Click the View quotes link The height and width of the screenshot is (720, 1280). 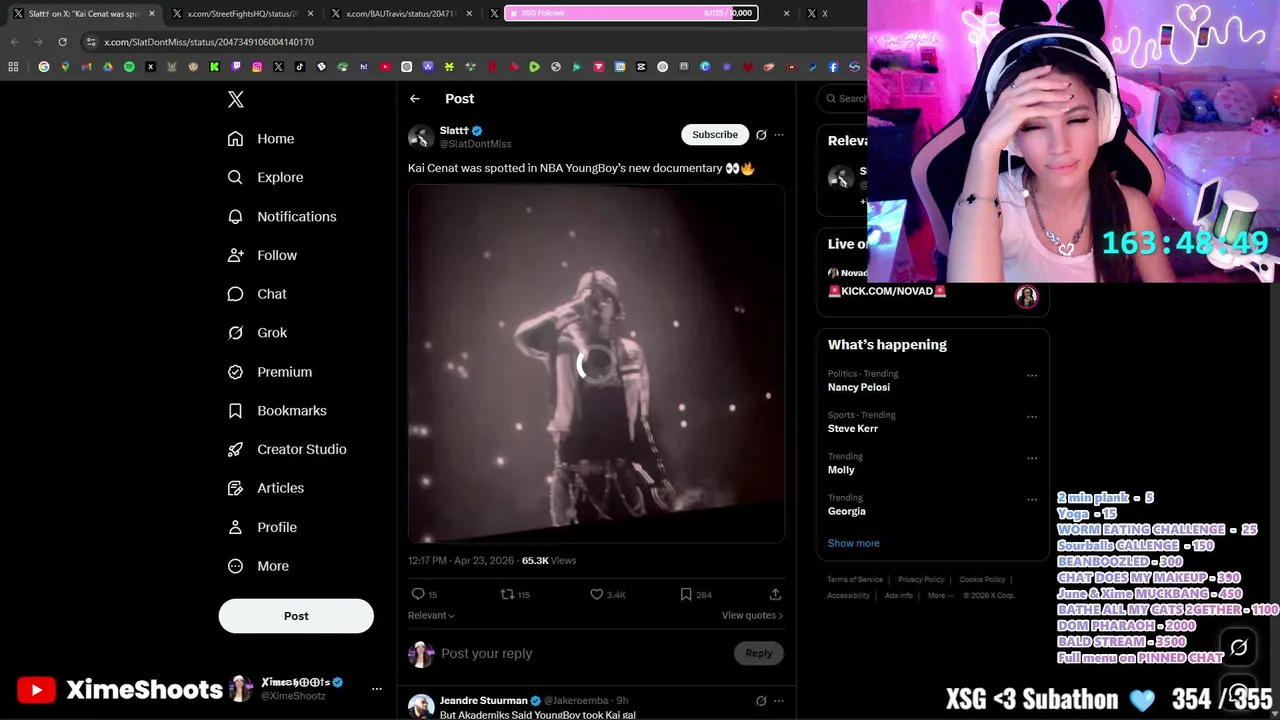752,615
